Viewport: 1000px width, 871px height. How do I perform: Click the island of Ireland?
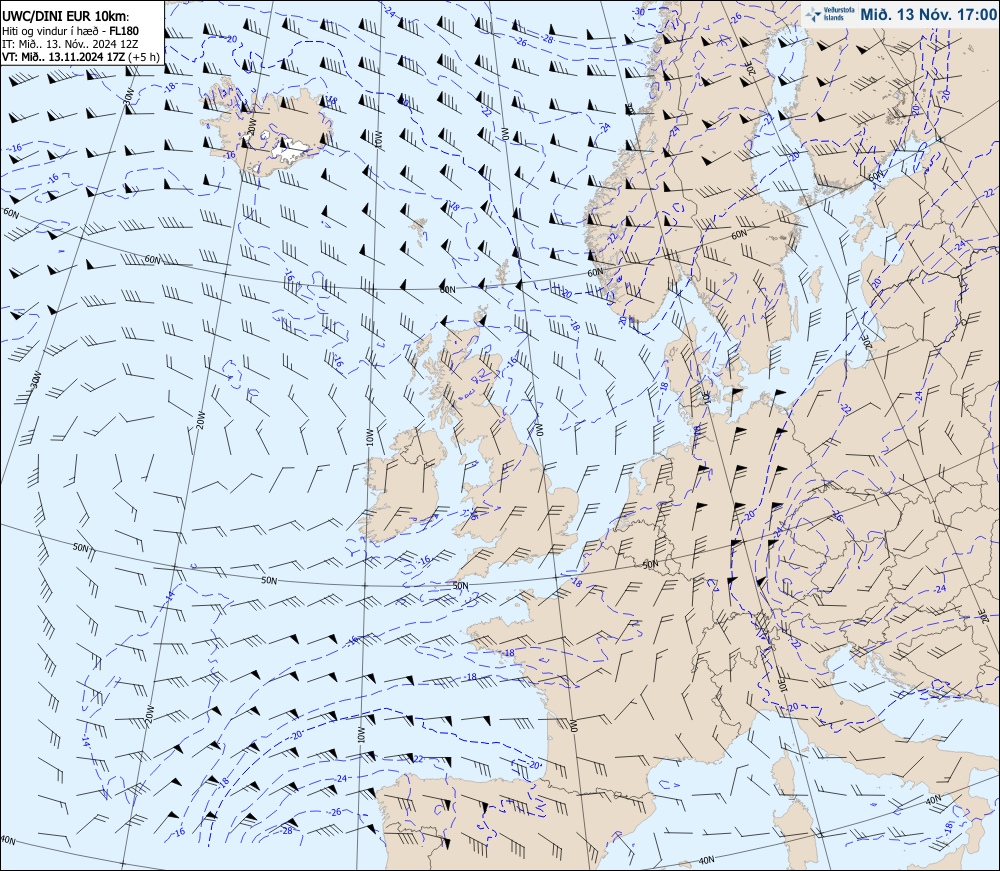click(406, 486)
